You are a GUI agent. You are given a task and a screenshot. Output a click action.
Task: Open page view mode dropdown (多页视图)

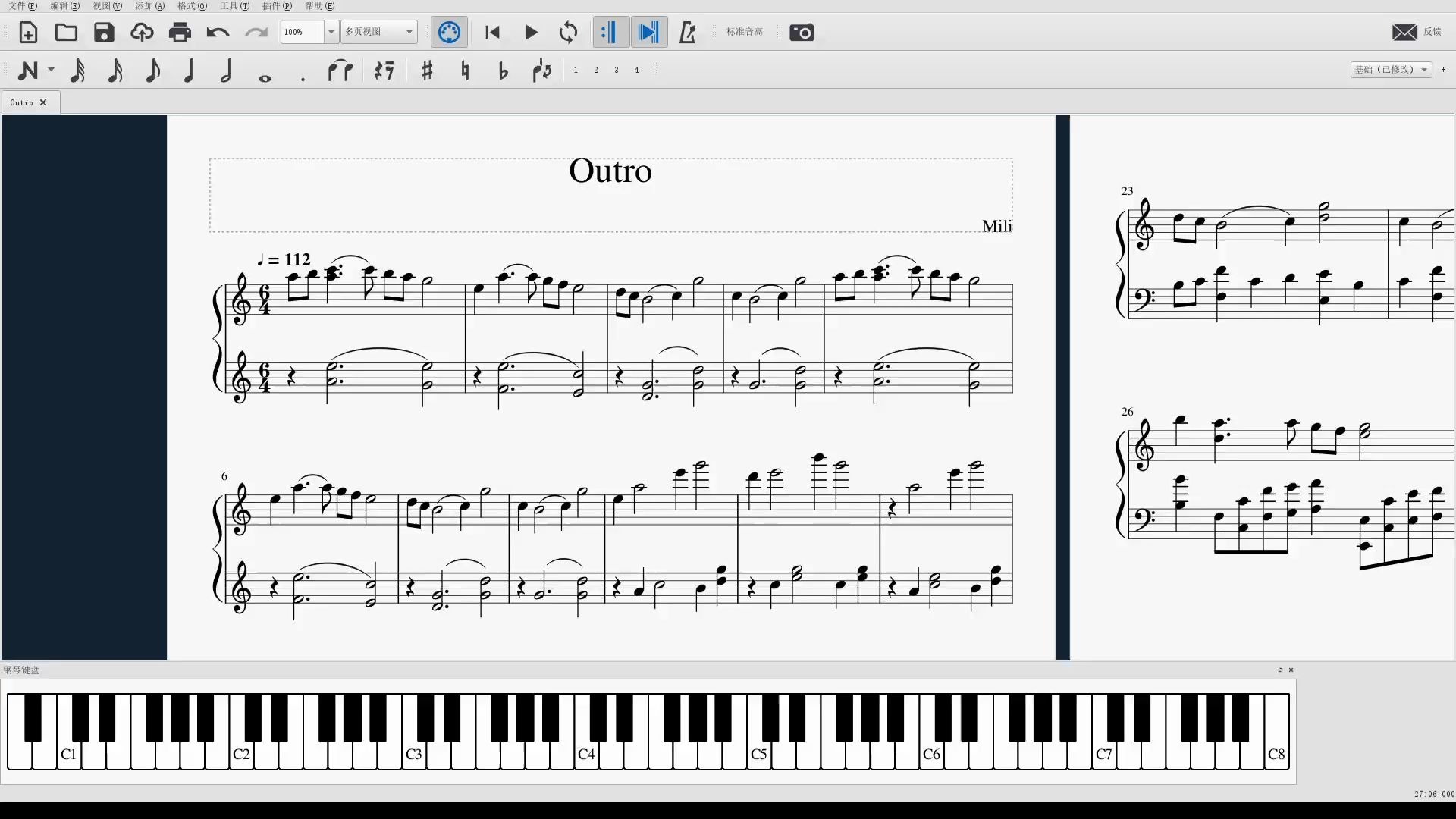point(379,32)
